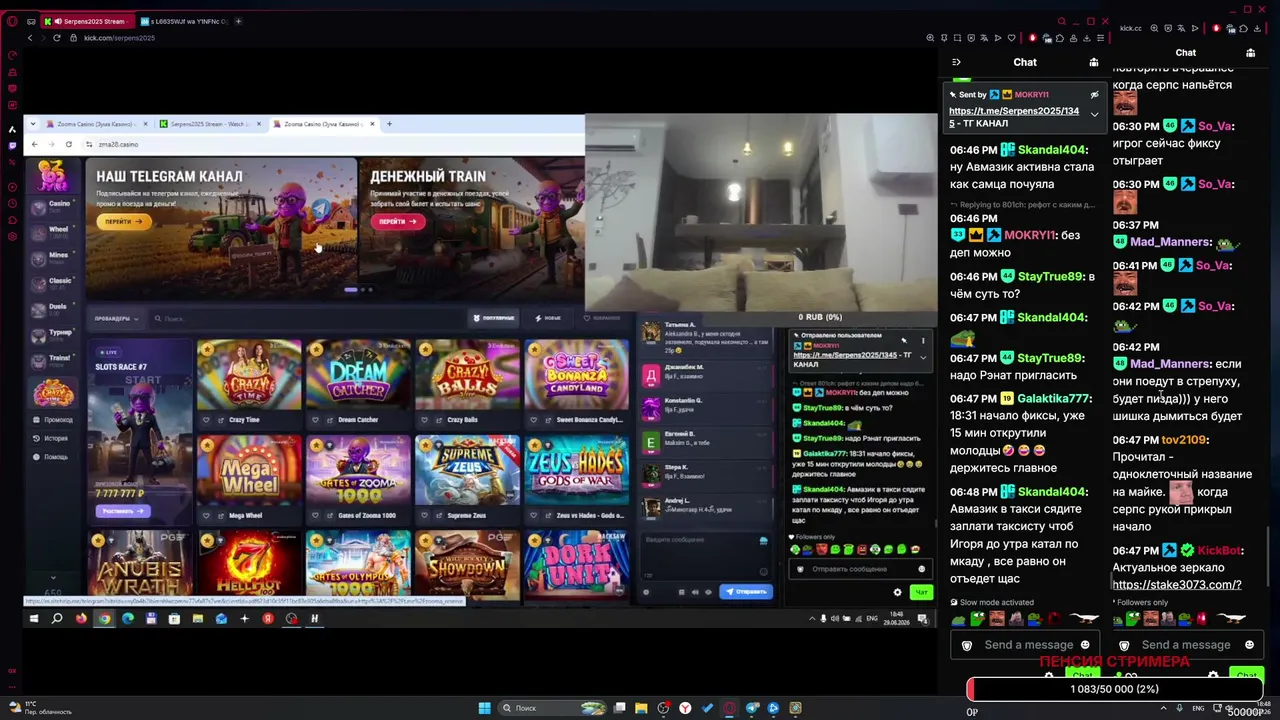
Task: Go back in the outer Opera browser
Action: (x=30, y=38)
